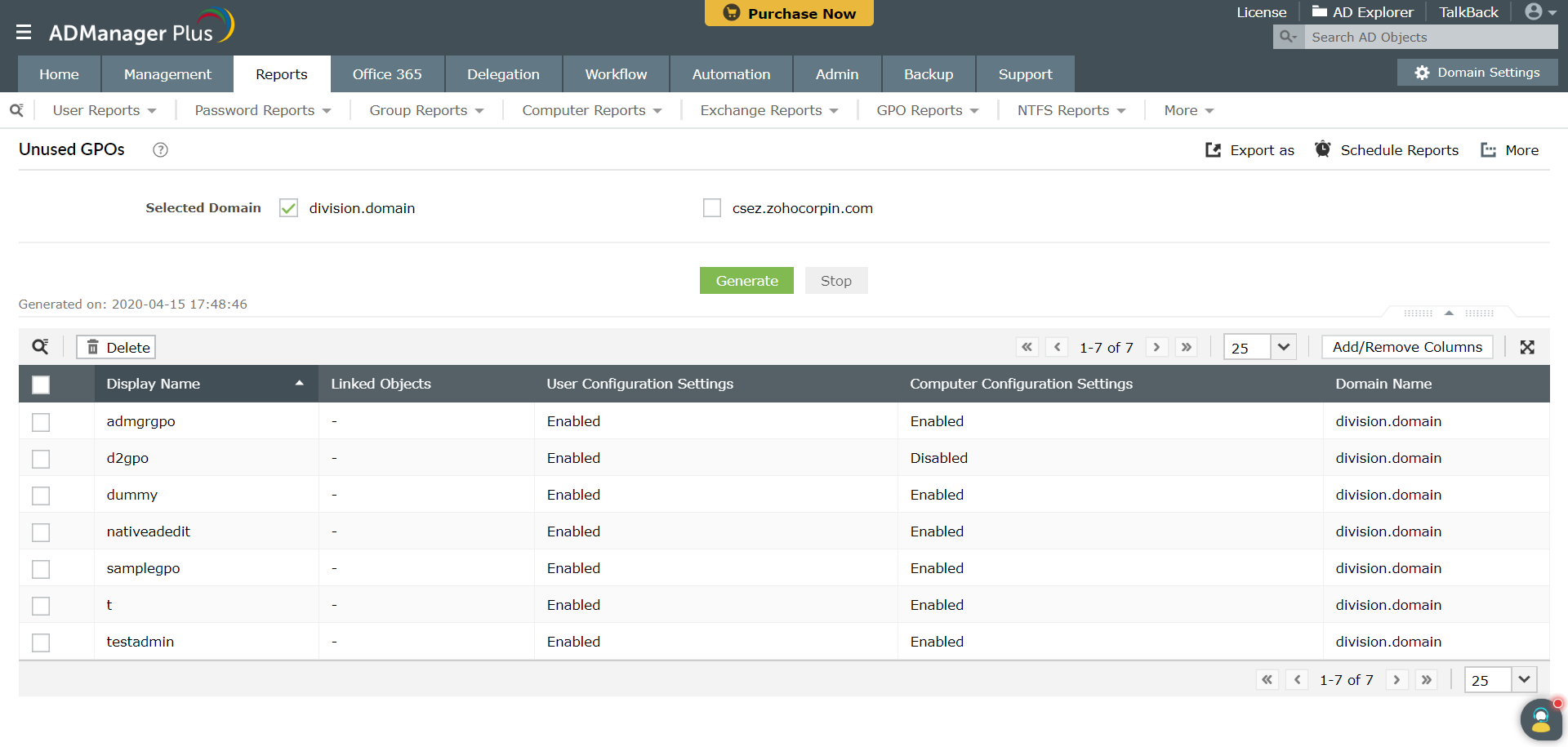The image size is (1568, 747).
Task: Switch to the Admin tab
Action: click(837, 74)
